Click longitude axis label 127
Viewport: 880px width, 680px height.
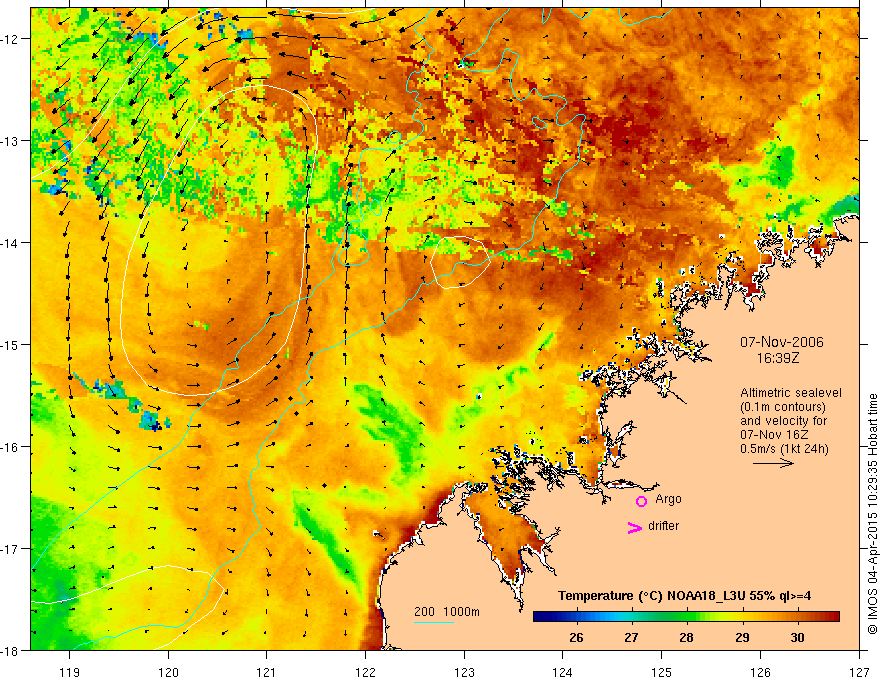click(x=859, y=672)
